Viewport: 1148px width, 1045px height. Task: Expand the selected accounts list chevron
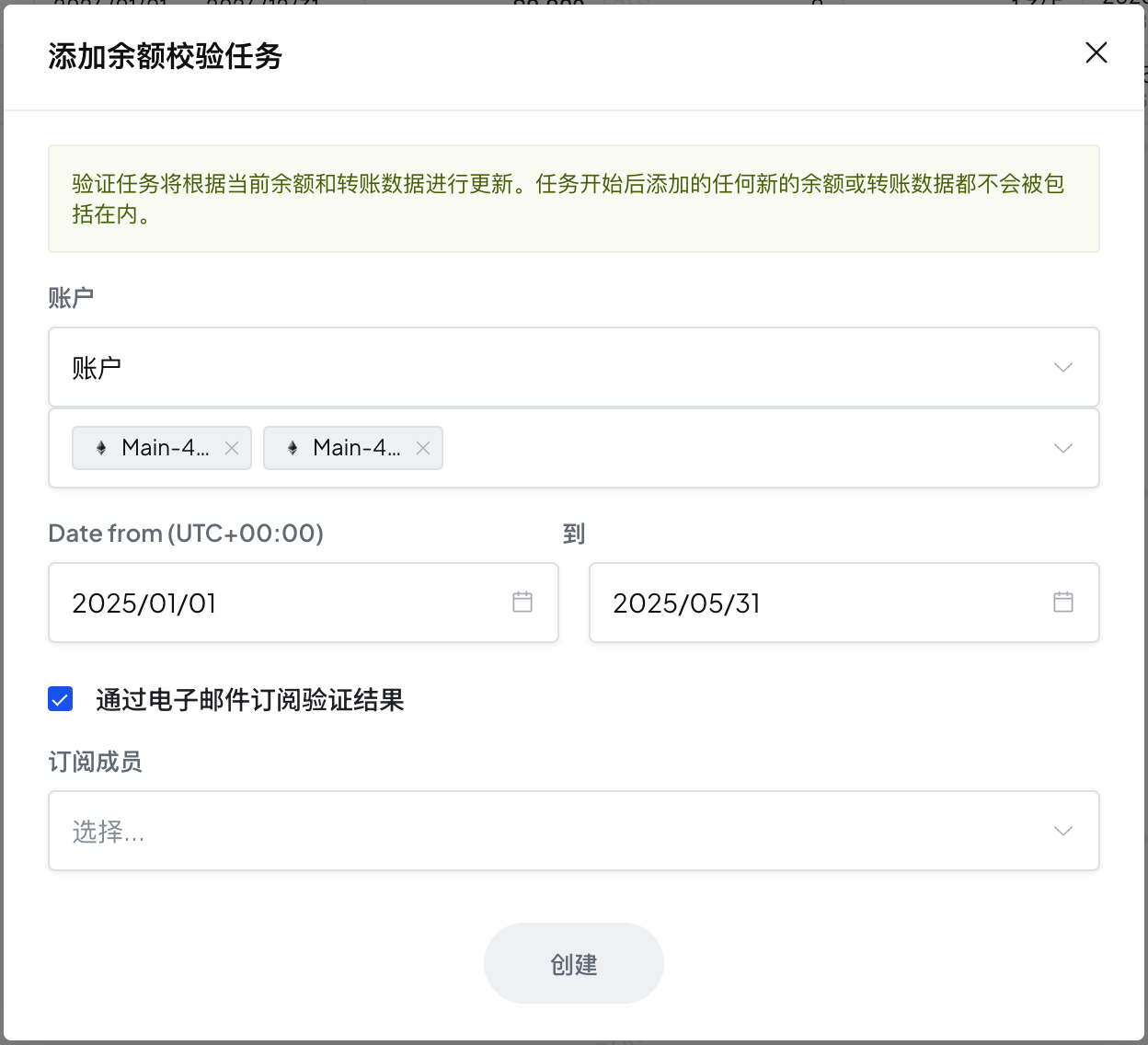pyautogui.click(x=1062, y=449)
